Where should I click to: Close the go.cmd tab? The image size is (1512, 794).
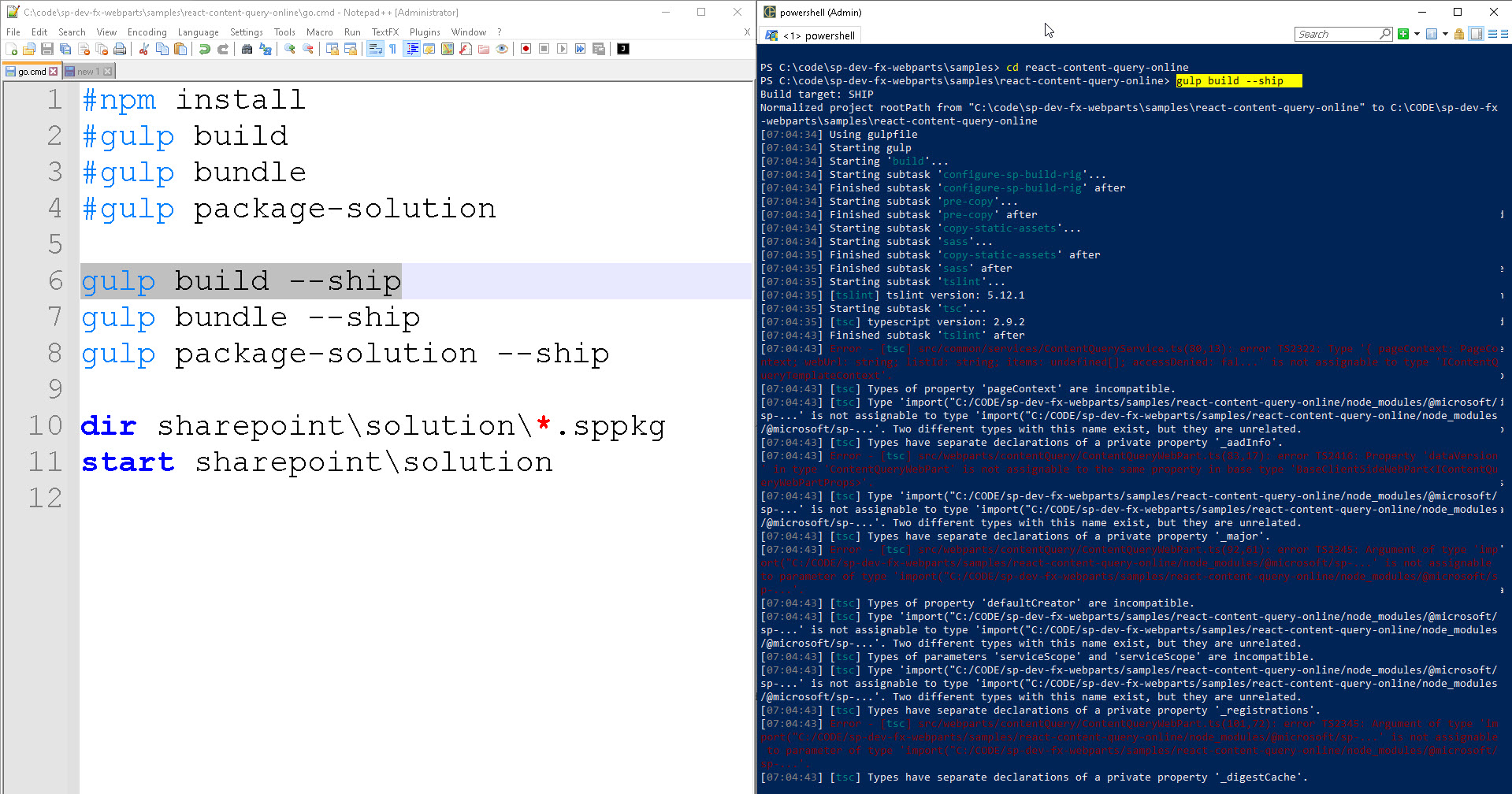[x=54, y=71]
